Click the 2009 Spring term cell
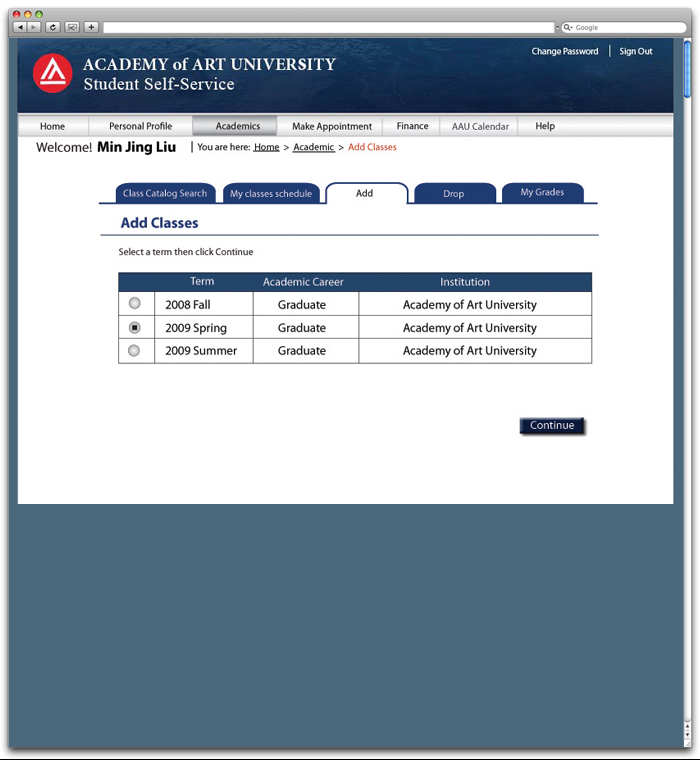This screenshot has height=760, width=700. pos(204,328)
